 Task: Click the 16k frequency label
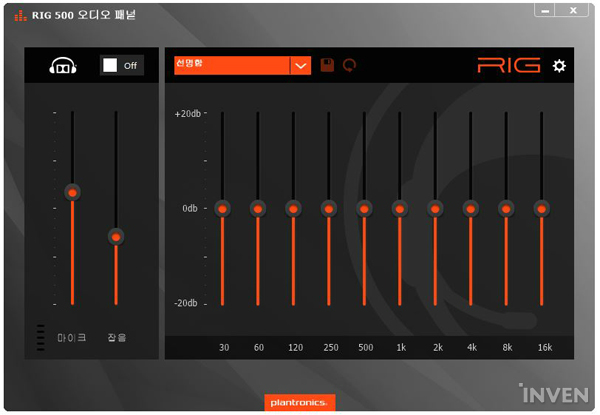pyautogui.click(x=545, y=347)
